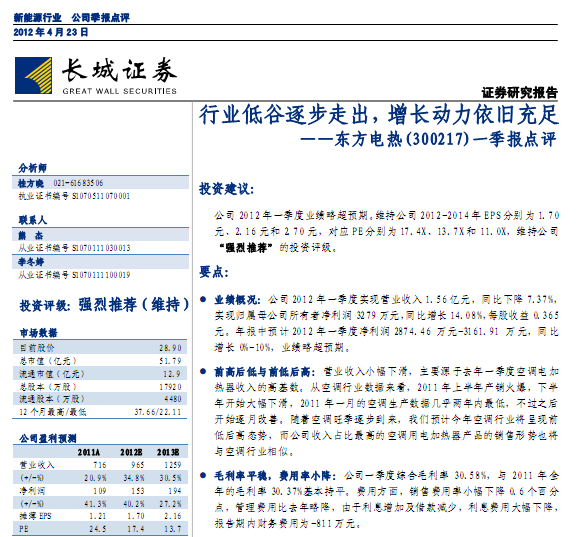The width and height of the screenshot is (576, 537).
Task: Click the analyst phone number 021-61683506
Action: (x=78, y=183)
